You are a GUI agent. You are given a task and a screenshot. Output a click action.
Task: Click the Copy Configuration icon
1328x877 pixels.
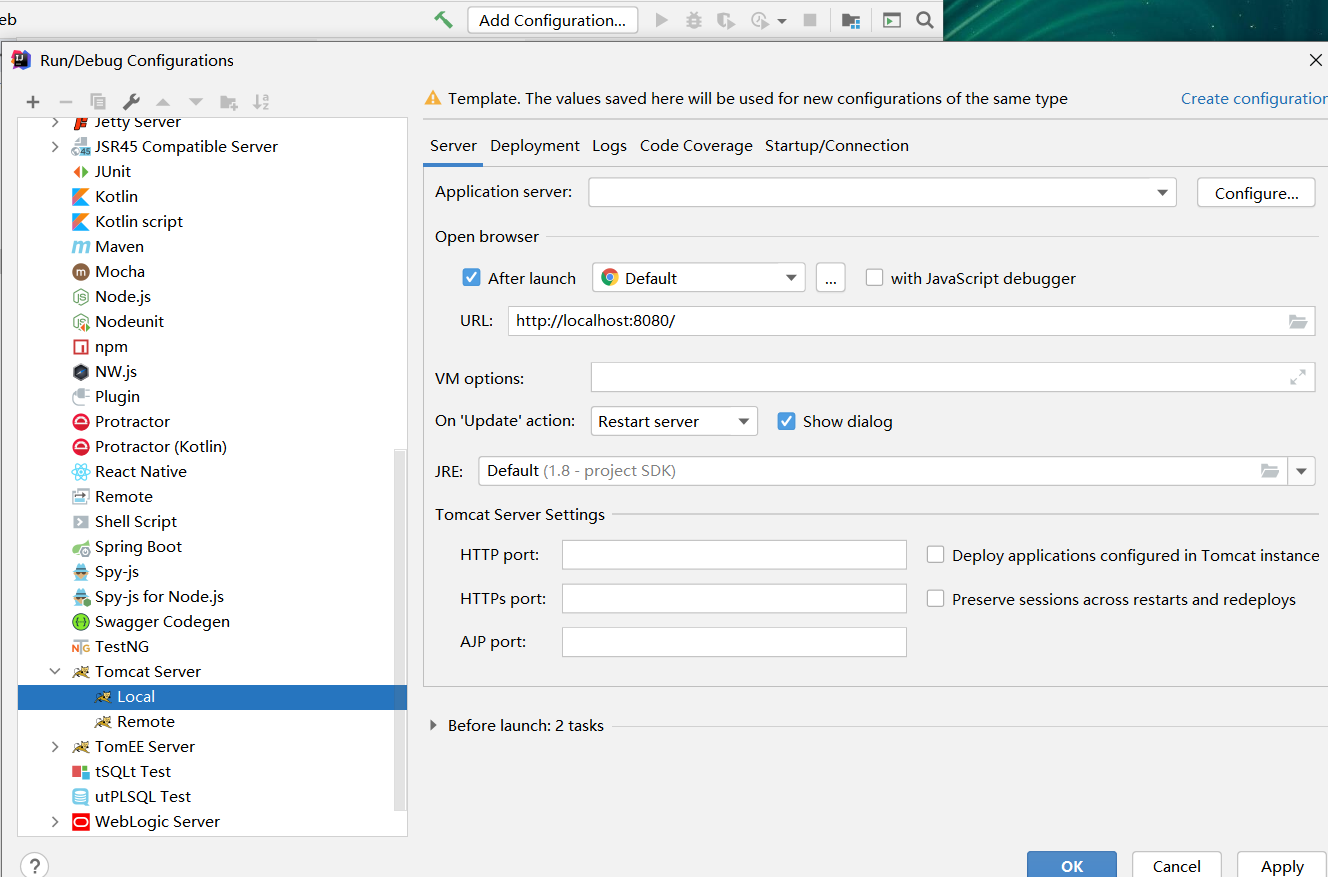click(x=98, y=102)
